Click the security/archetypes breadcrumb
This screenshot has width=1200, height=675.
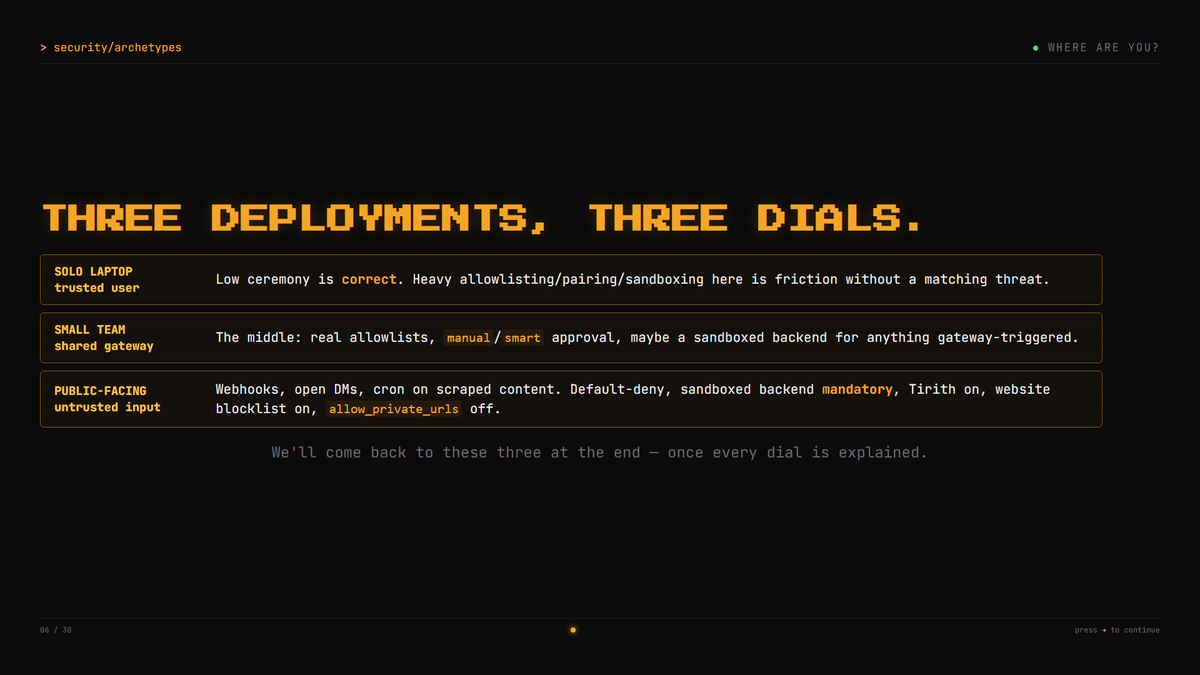(x=111, y=48)
